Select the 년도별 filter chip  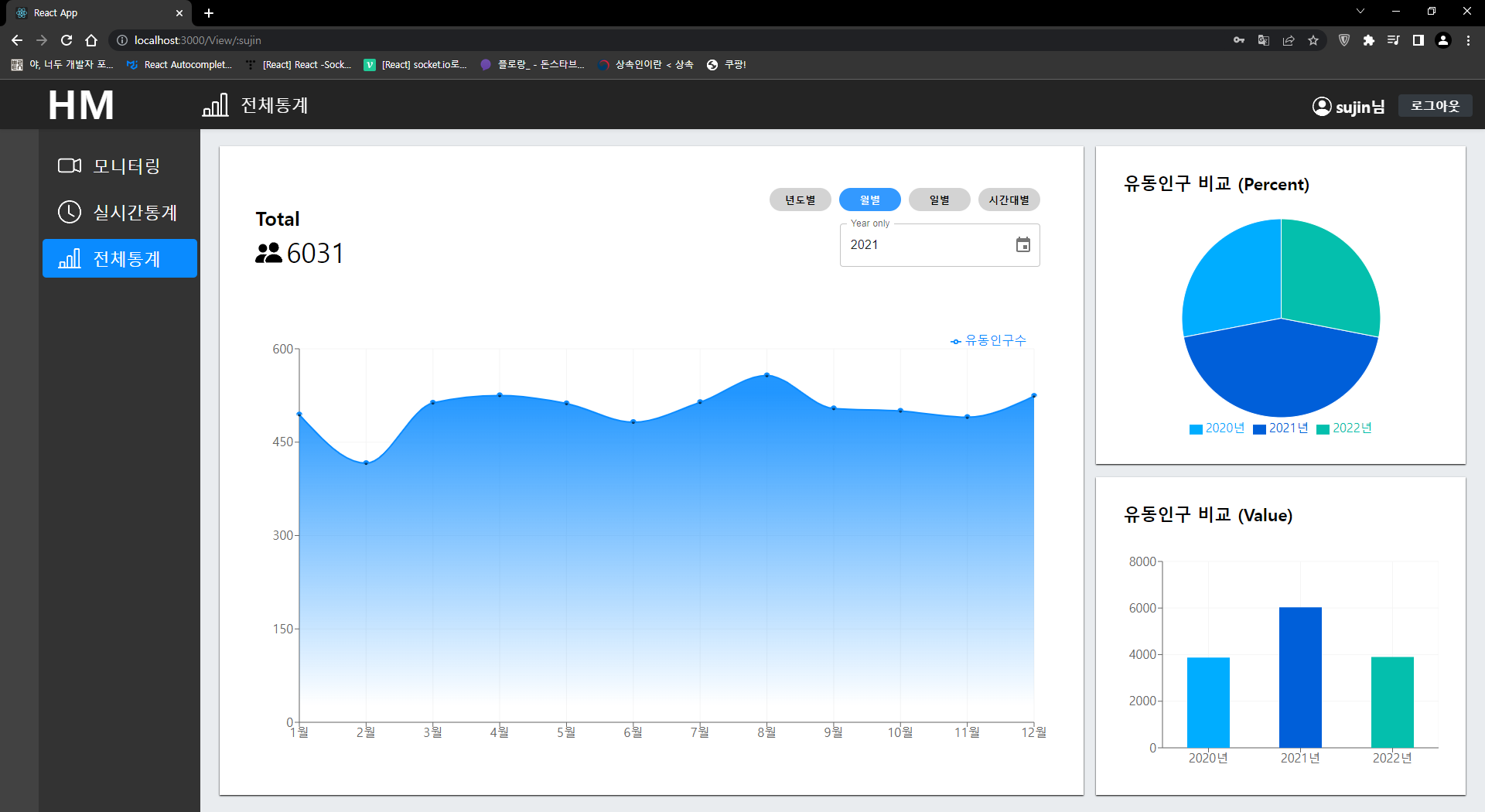800,200
